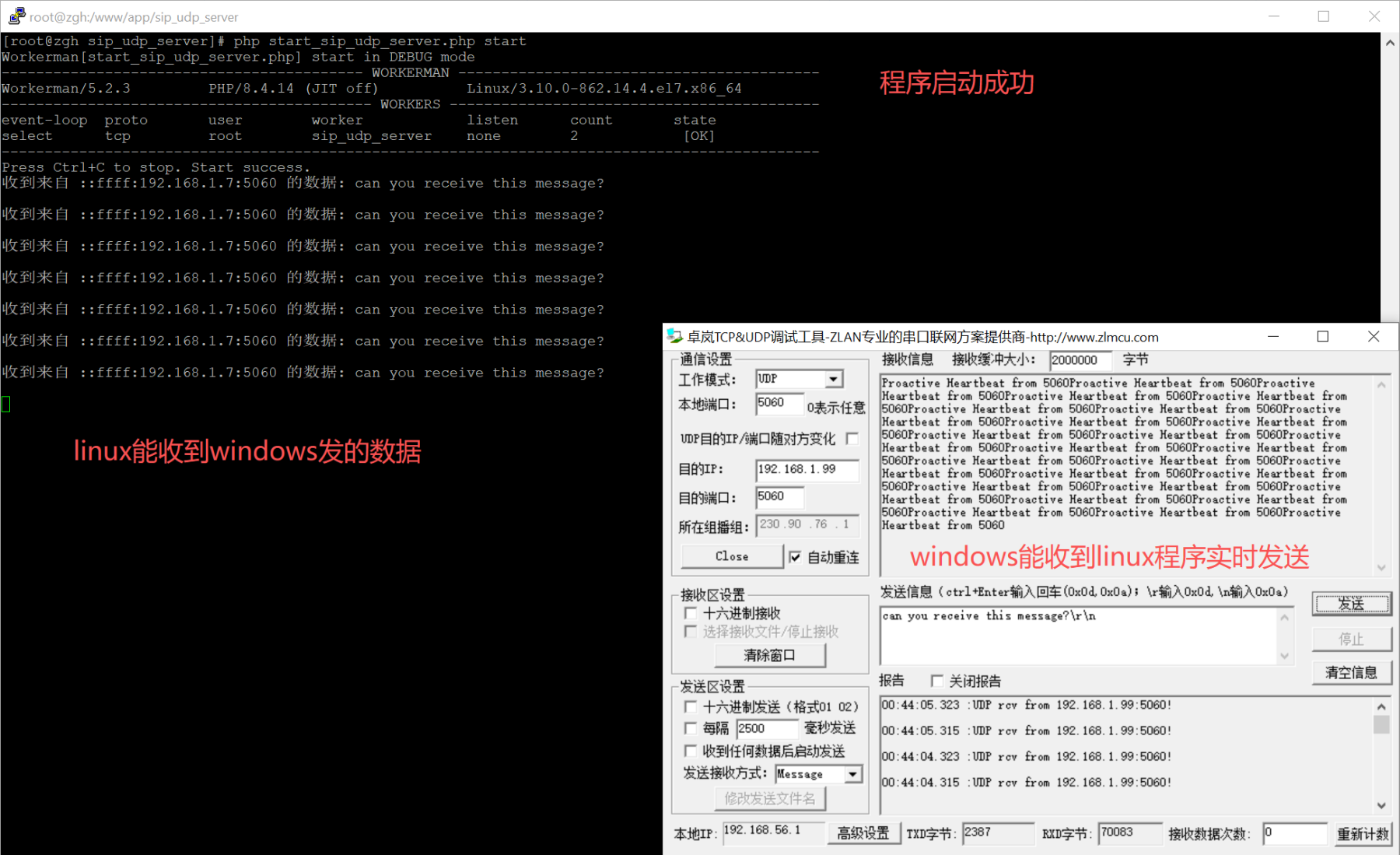
Task: Uncheck the 自动重连 checkbox
Action: click(x=795, y=557)
